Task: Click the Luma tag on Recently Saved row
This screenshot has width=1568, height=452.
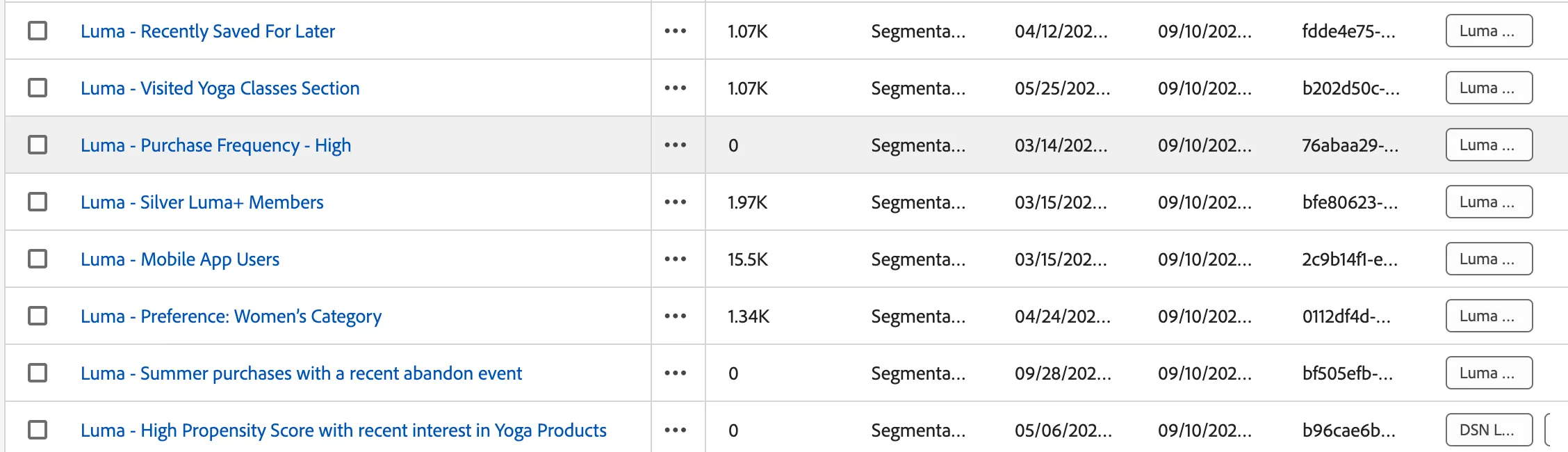Action: coord(1489,31)
